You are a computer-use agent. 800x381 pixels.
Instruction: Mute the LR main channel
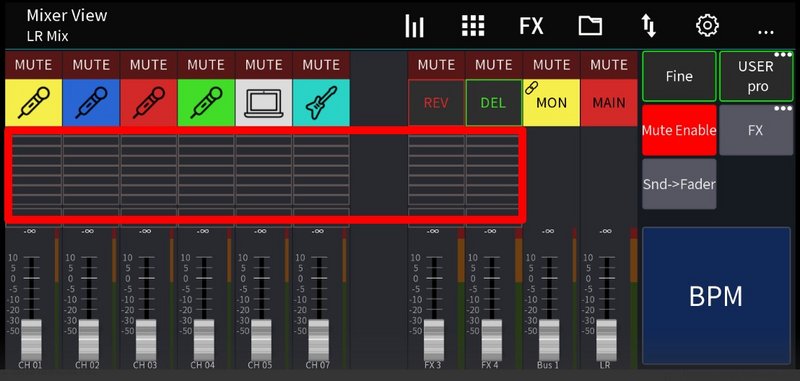pos(609,65)
